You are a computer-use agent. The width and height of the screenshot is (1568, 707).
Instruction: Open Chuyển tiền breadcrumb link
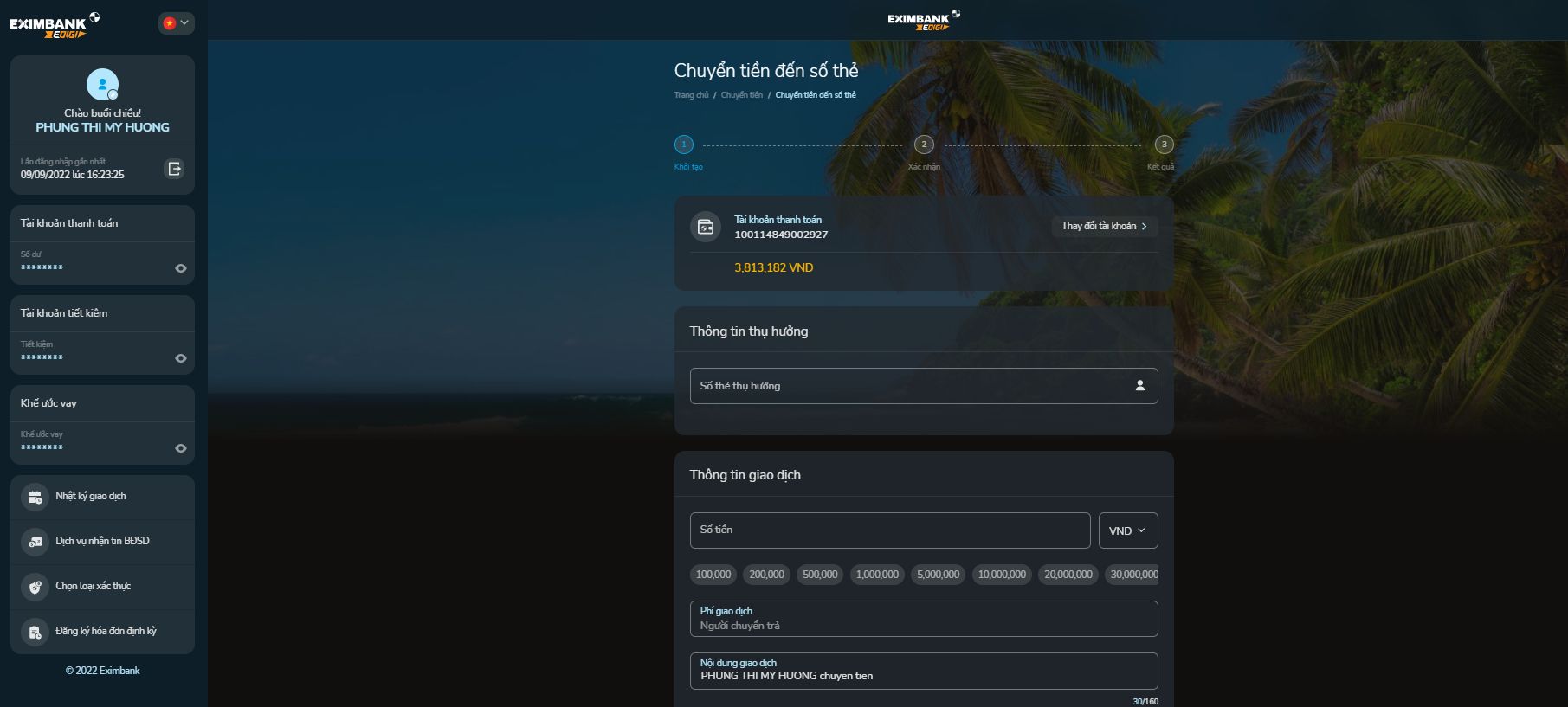pyautogui.click(x=741, y=95)
